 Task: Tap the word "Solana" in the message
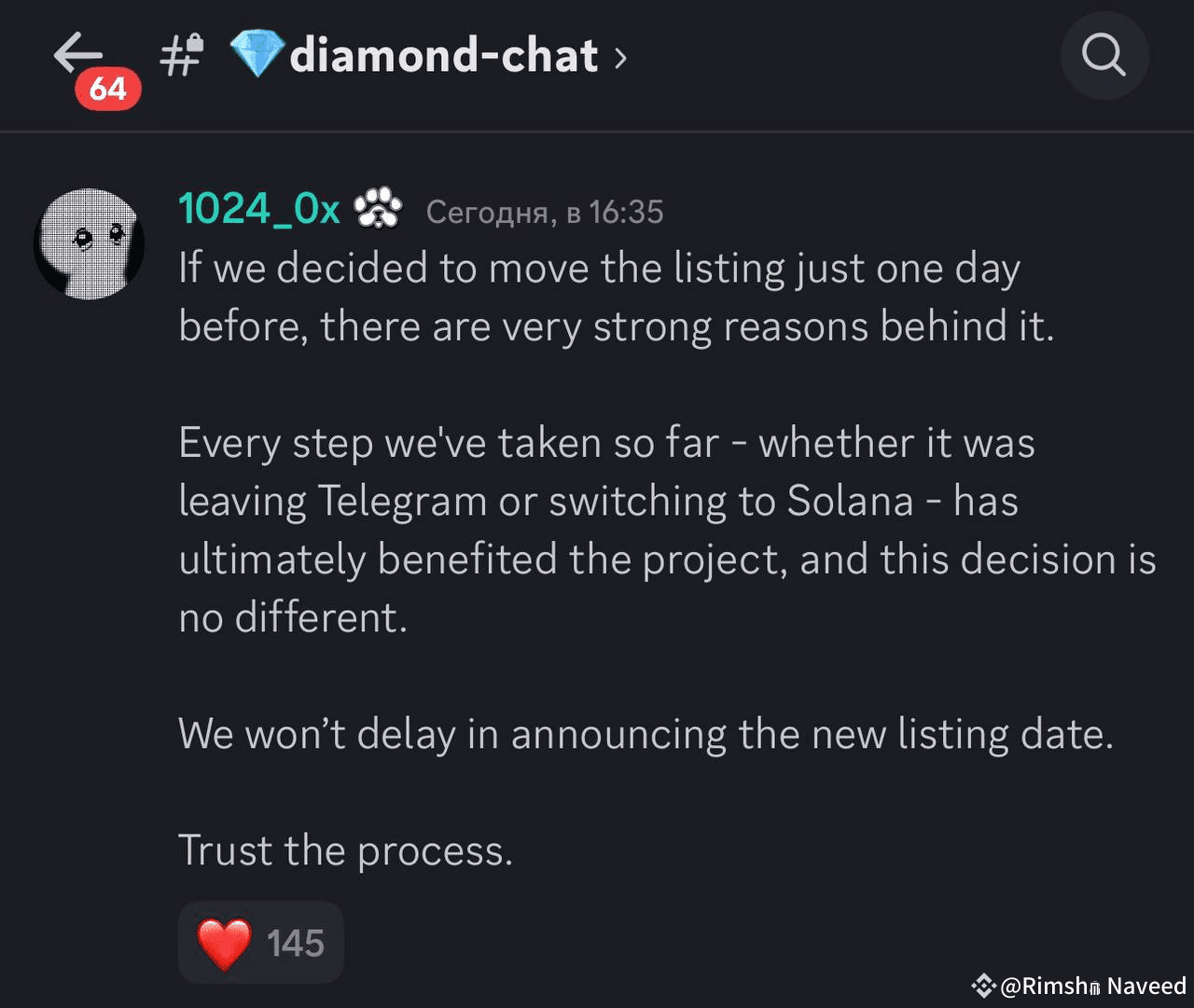pyautogui.click(x=850, y=502)
